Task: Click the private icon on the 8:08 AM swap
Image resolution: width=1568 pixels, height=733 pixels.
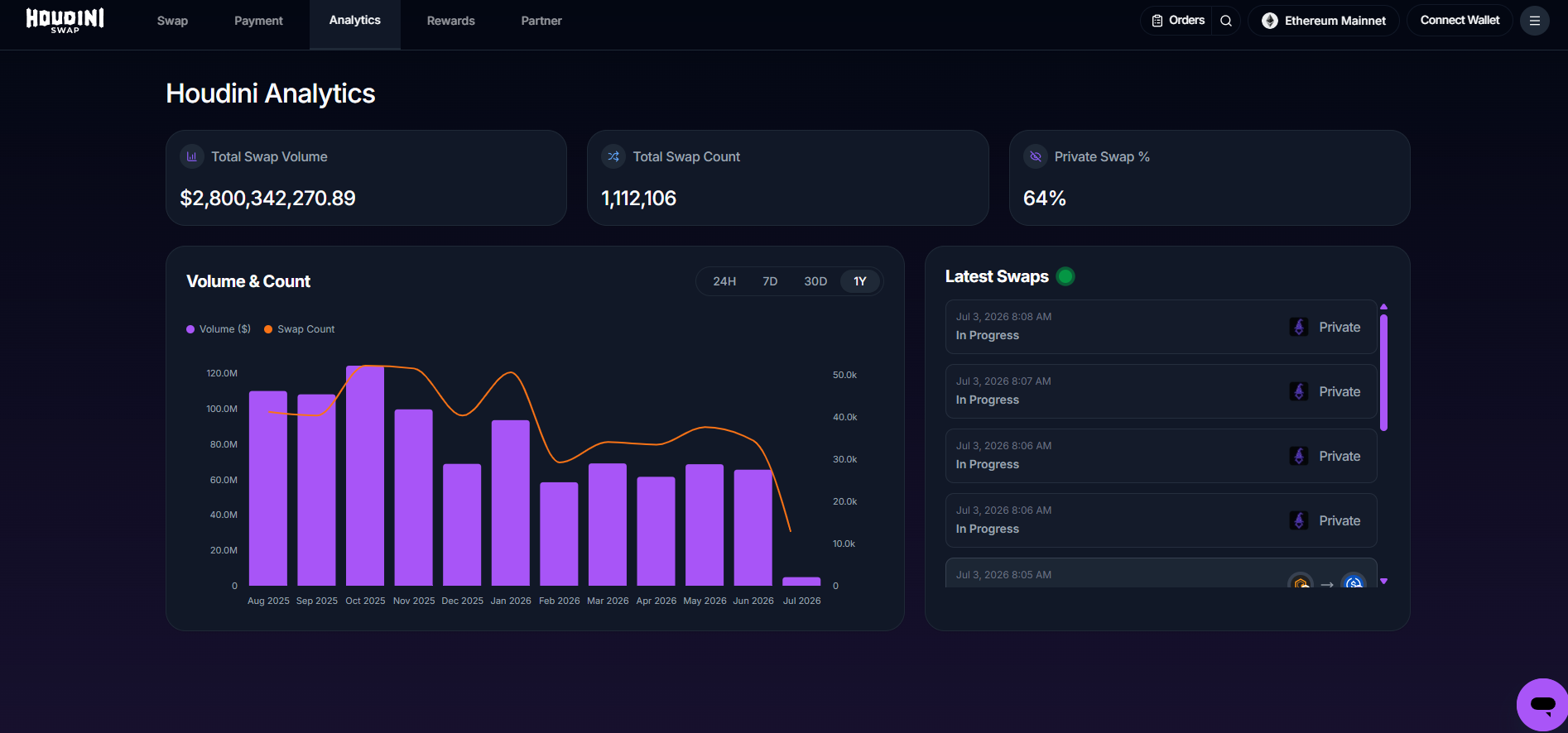Action: tap(1299, 327)
